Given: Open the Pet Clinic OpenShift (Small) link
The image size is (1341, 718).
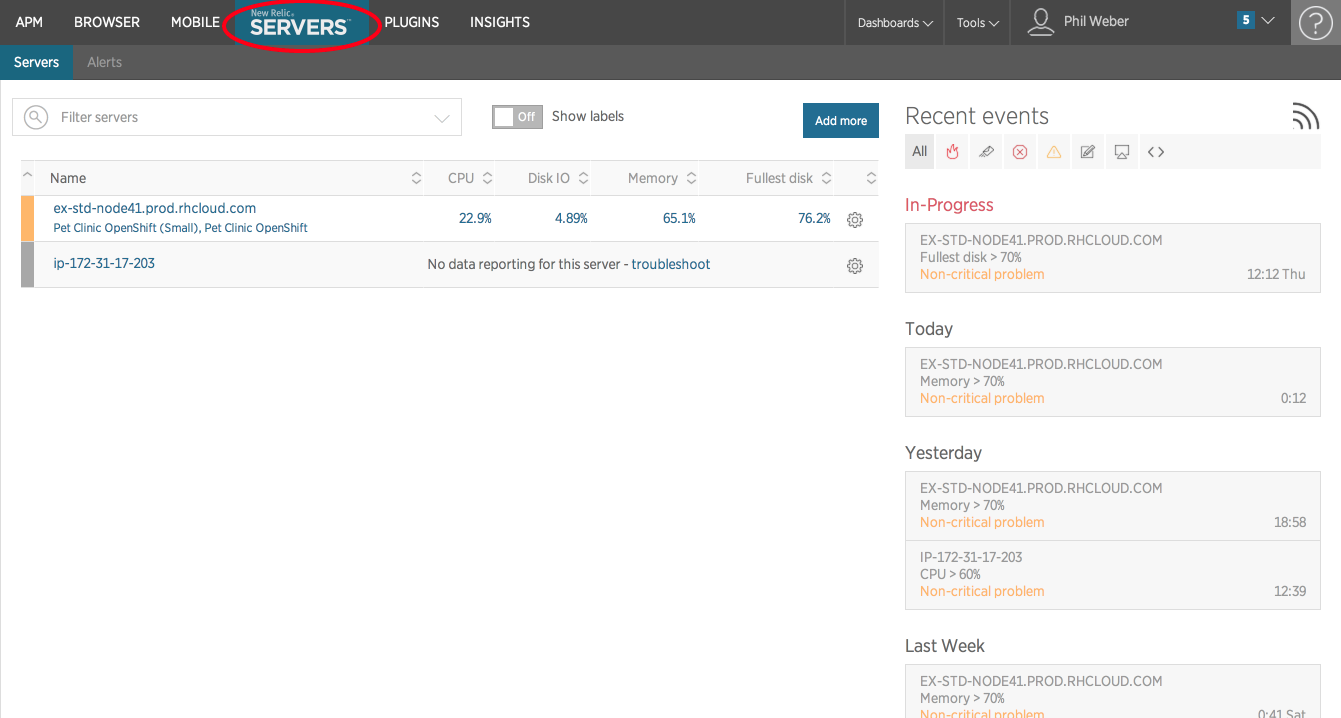Looking at the screenshot, I should pyautogui.click(x=126, y=228).
